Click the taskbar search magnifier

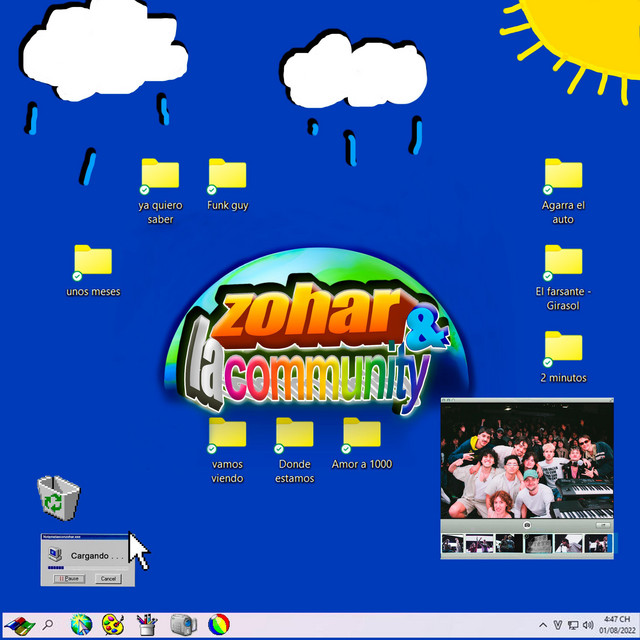48,625
